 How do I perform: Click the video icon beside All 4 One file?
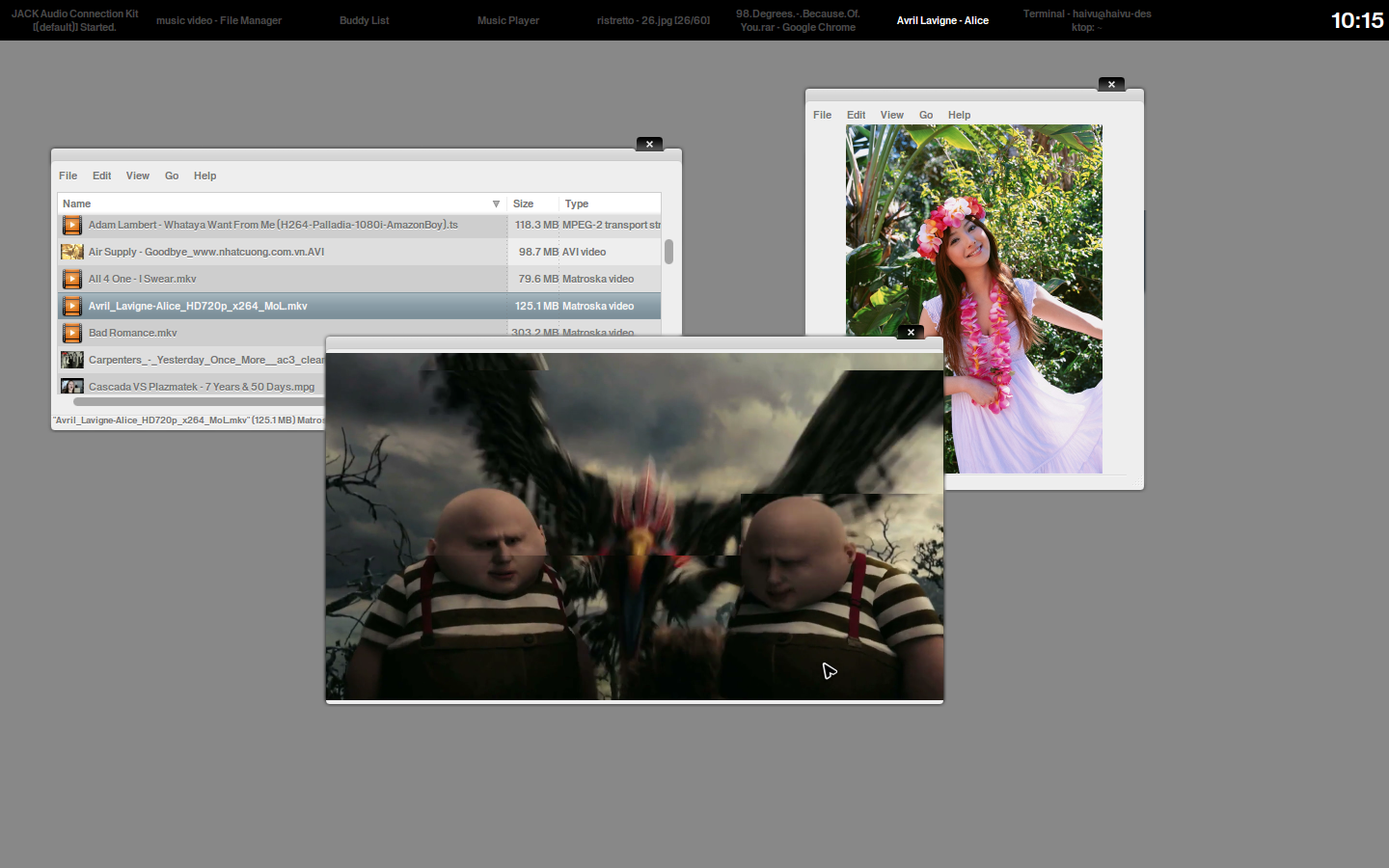[72, 280]
